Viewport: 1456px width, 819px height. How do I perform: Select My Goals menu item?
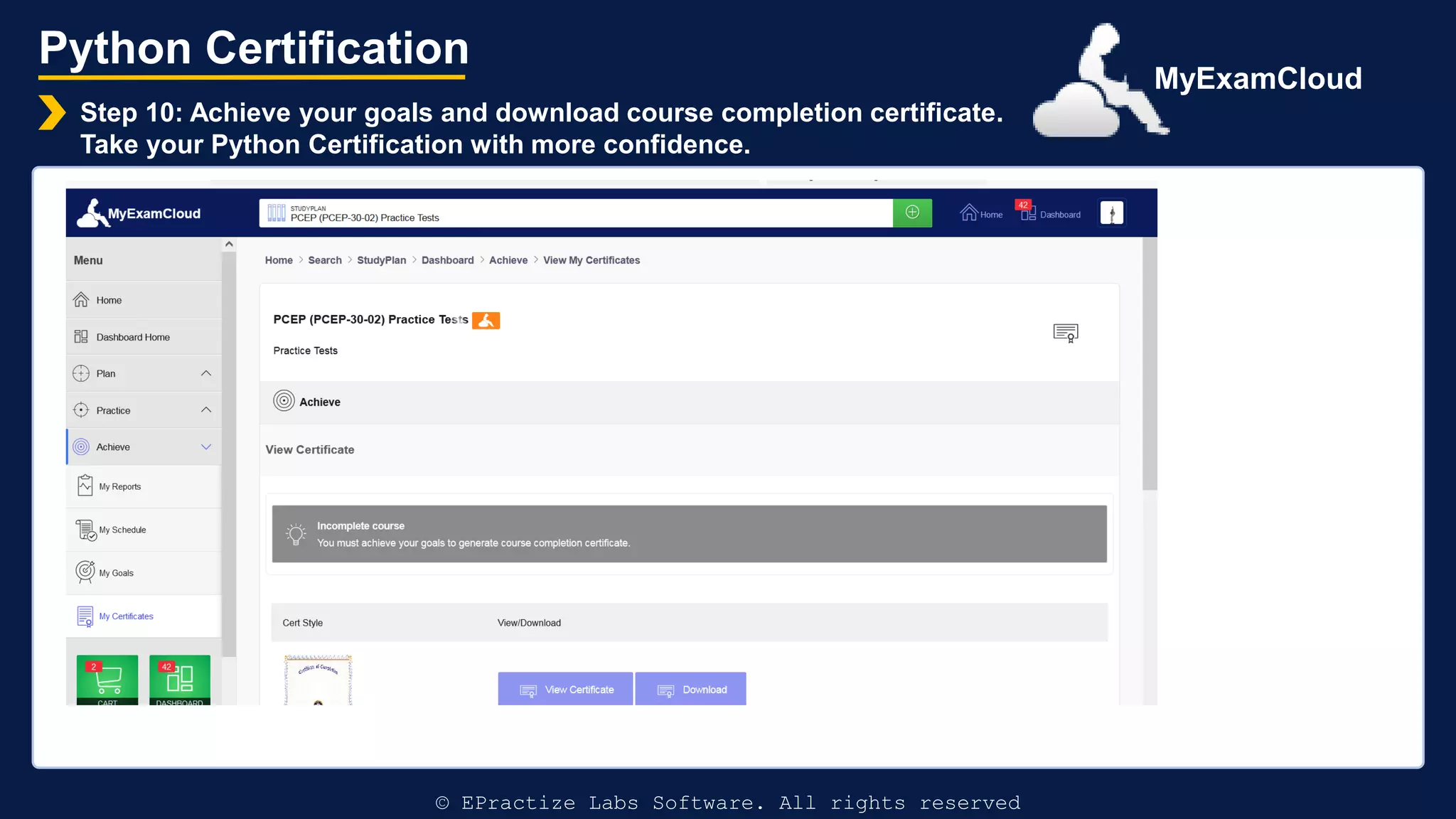click(x=116, y=573)
